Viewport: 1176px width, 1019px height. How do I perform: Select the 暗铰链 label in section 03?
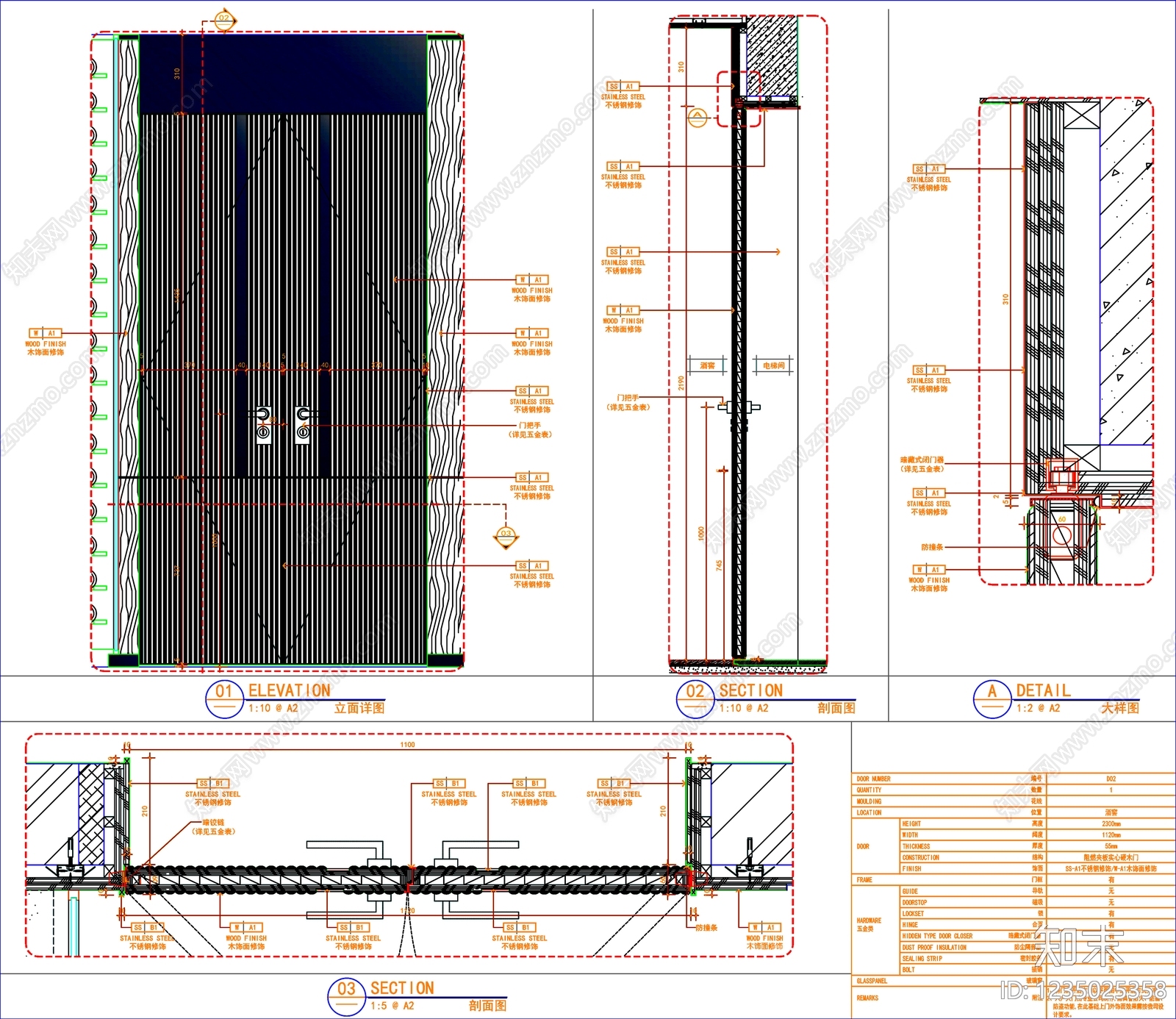tap(214, 827)
